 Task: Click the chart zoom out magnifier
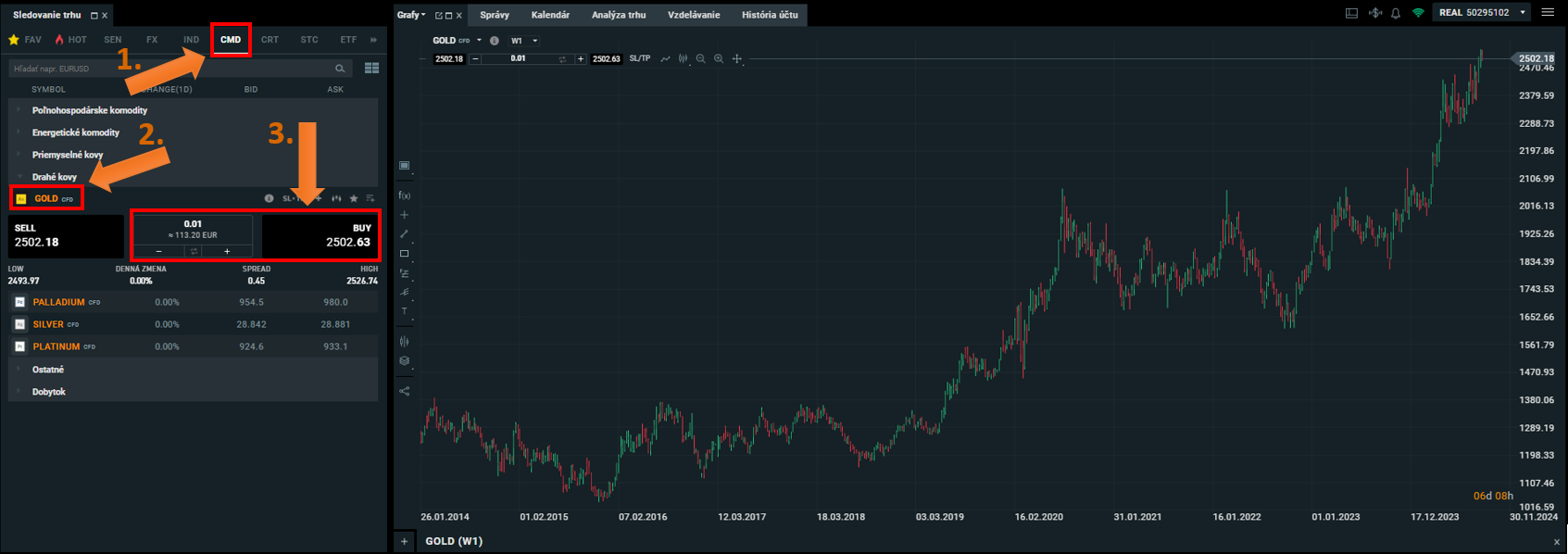pyautogui.click(x=701, y=58)
